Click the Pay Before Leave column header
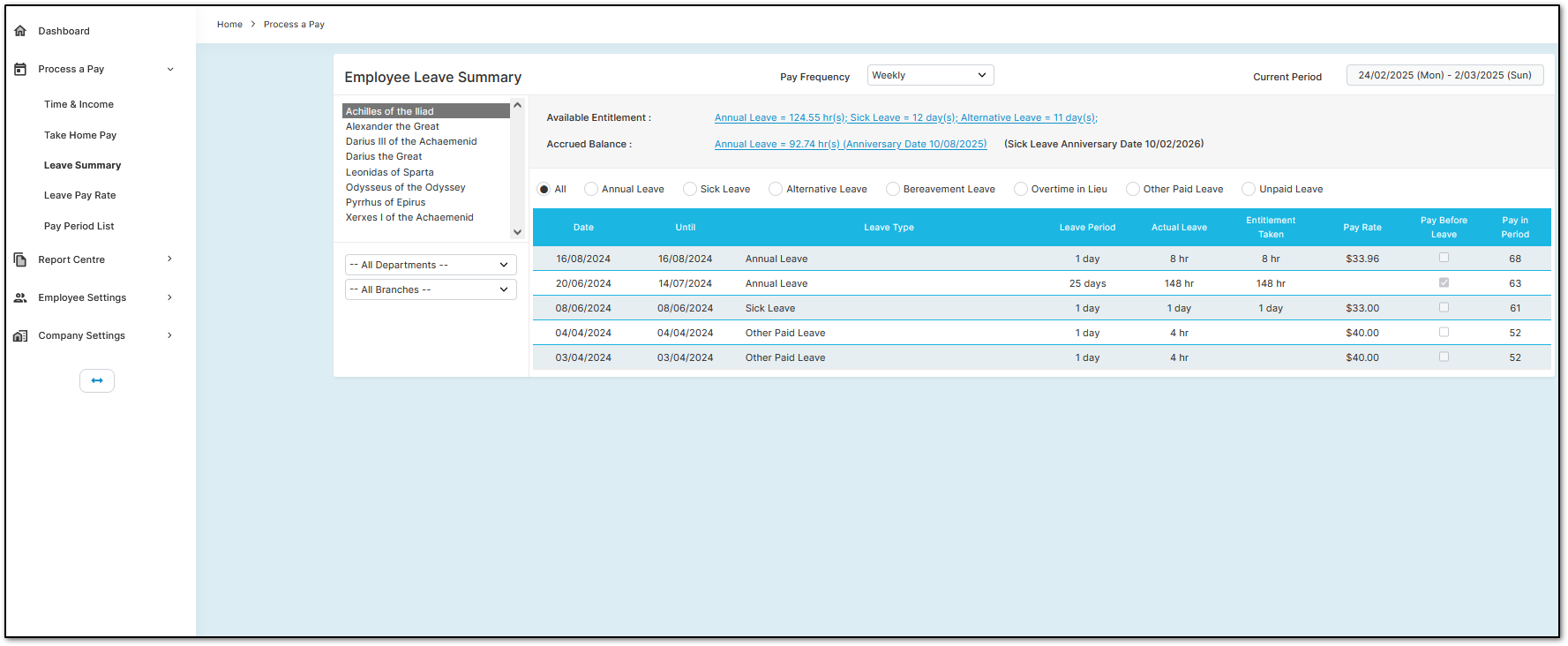Screen dimensions: 1568x646 tap(1444, 227)
